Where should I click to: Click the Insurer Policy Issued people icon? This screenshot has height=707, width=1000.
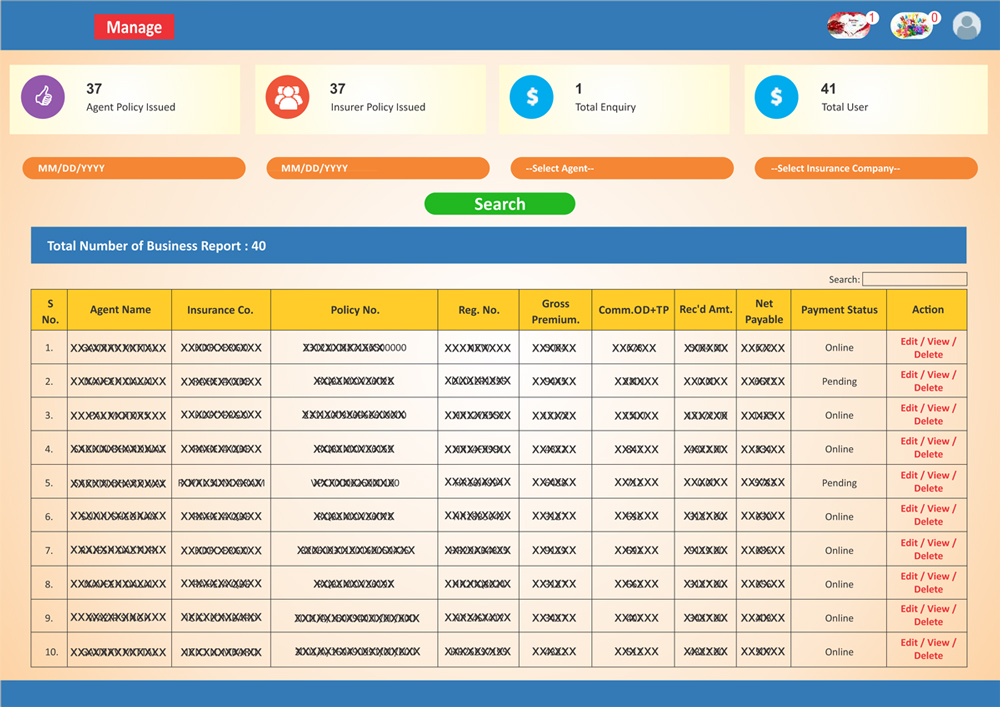pos(287,98)
